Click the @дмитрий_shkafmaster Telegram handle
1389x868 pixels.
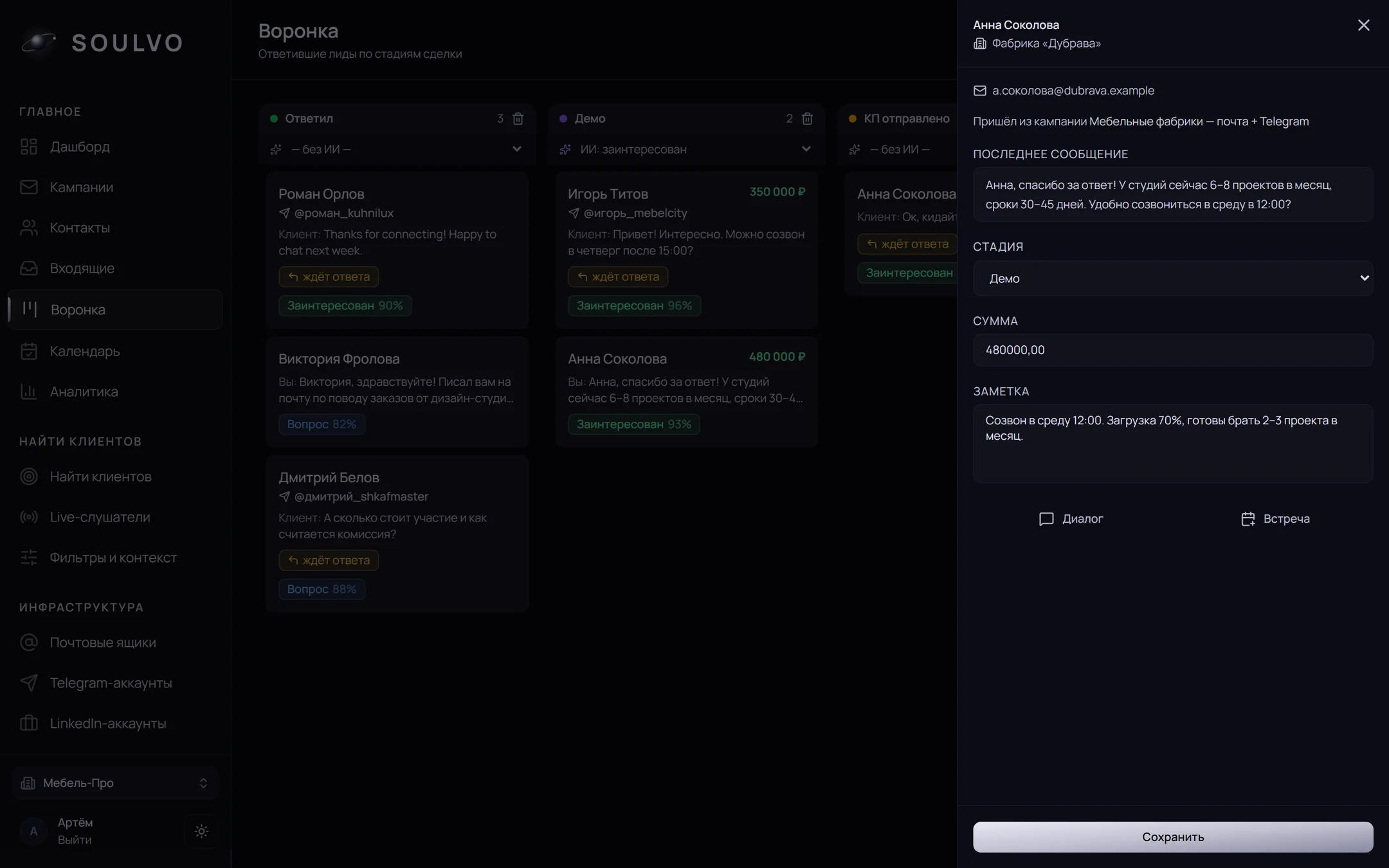click(x=361, y=496)
